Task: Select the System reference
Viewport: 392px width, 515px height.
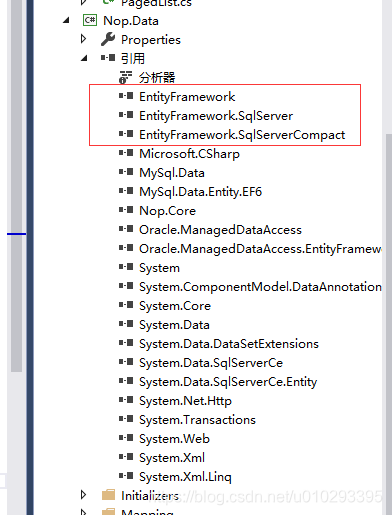Action: [x=159, y=268]
